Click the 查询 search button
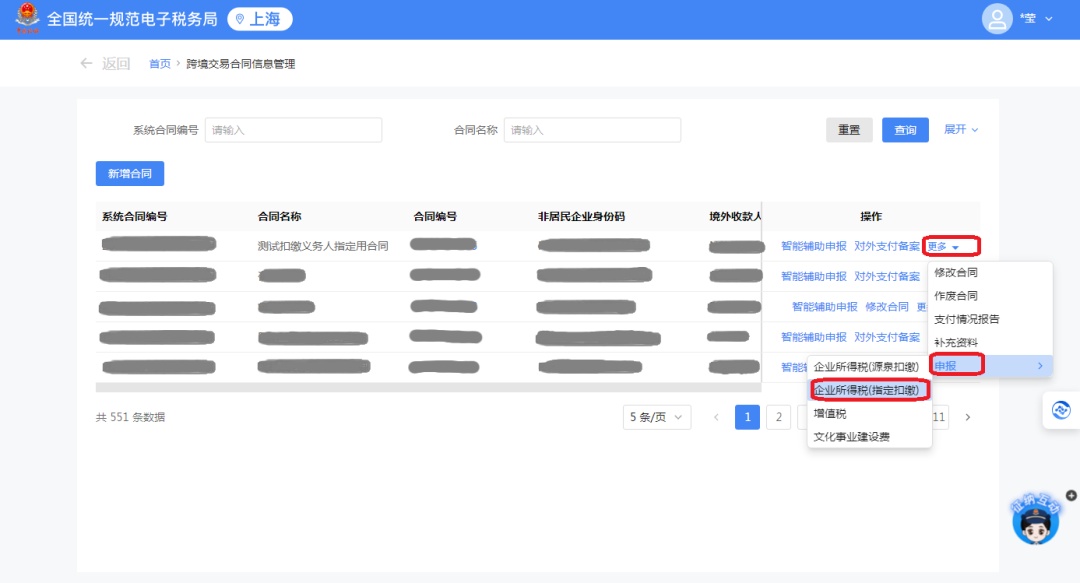This screenshot has height=583, width=1080. point(905,130)
